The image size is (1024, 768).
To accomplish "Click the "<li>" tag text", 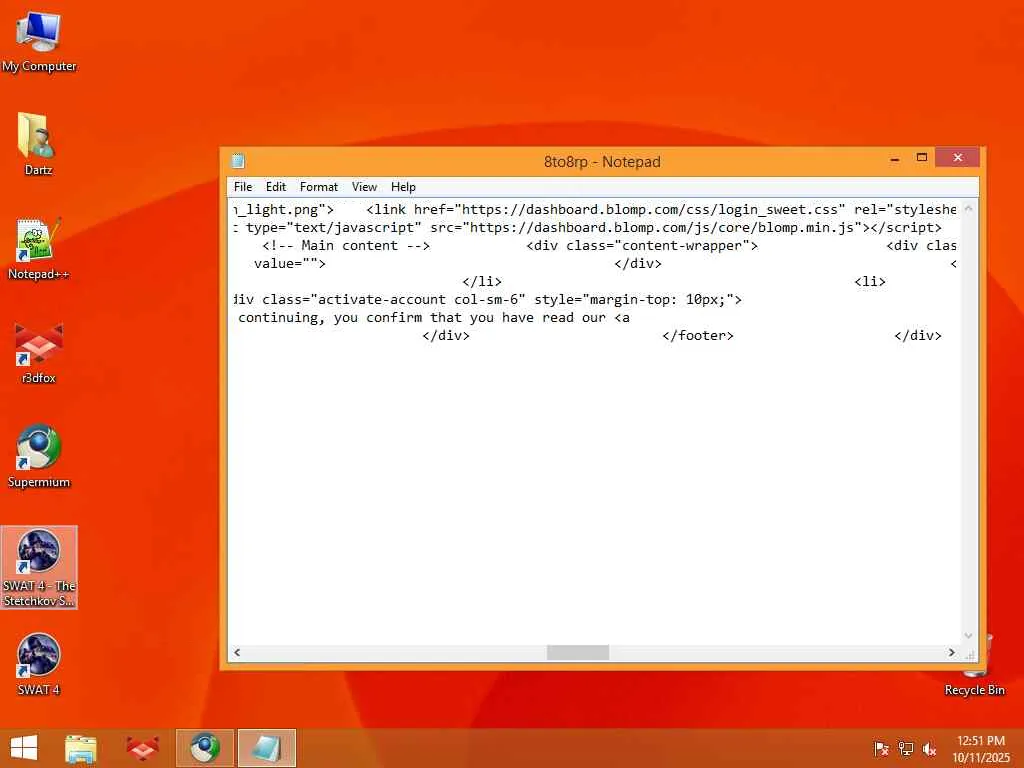I will 870,282.
